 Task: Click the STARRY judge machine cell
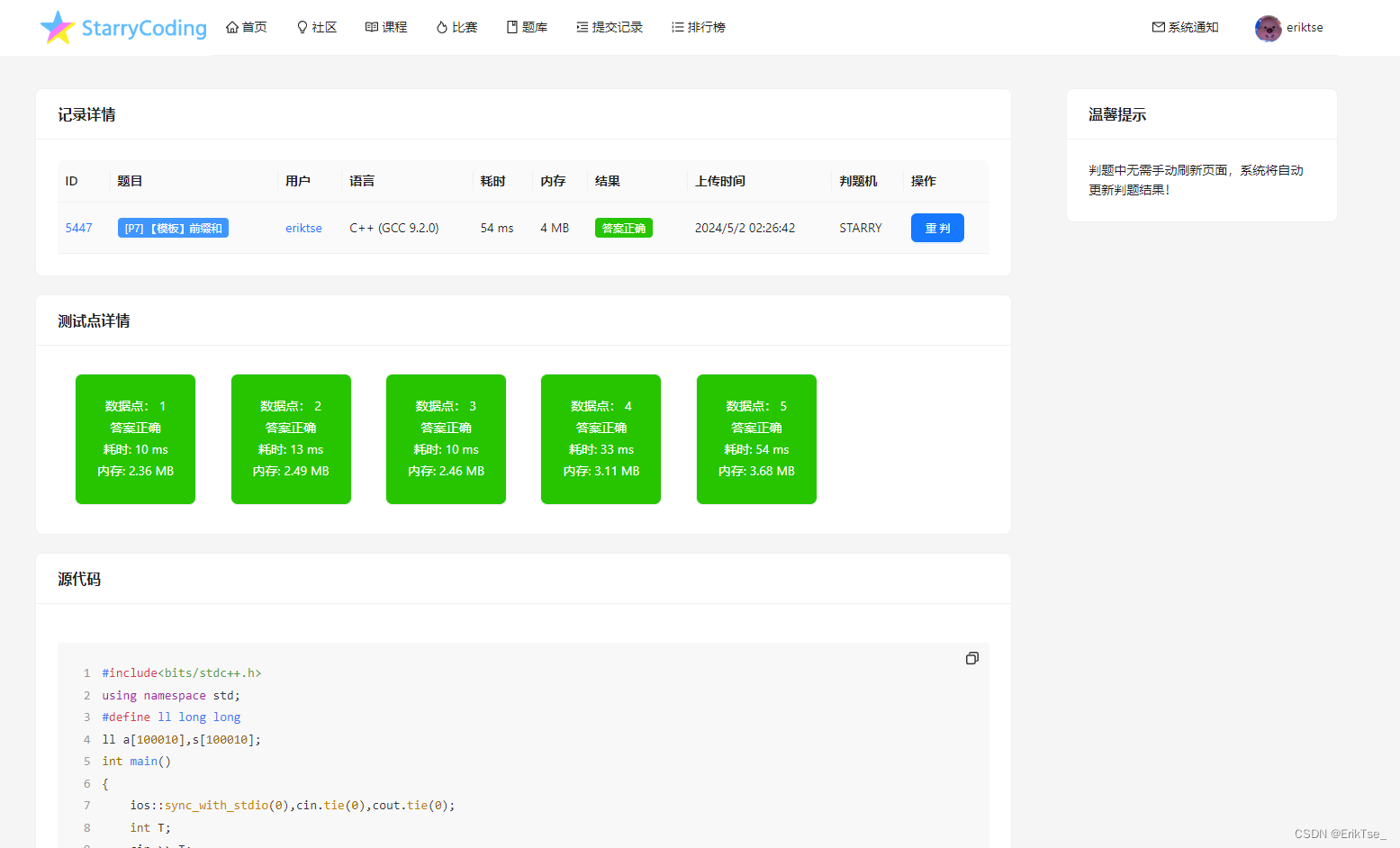click(x=861, y=228)
